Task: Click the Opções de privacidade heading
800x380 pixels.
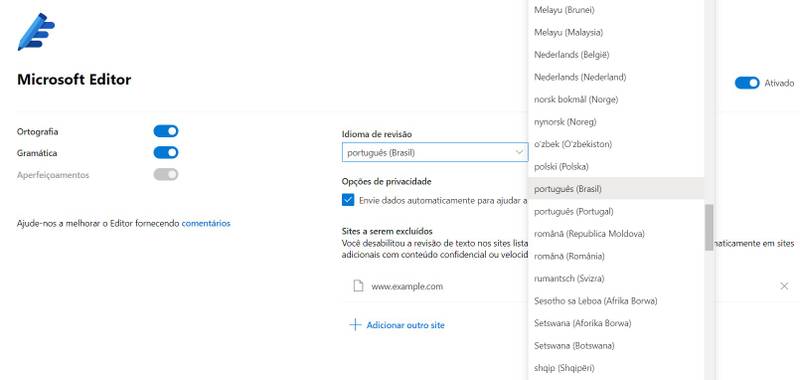Action: (387, 181)
